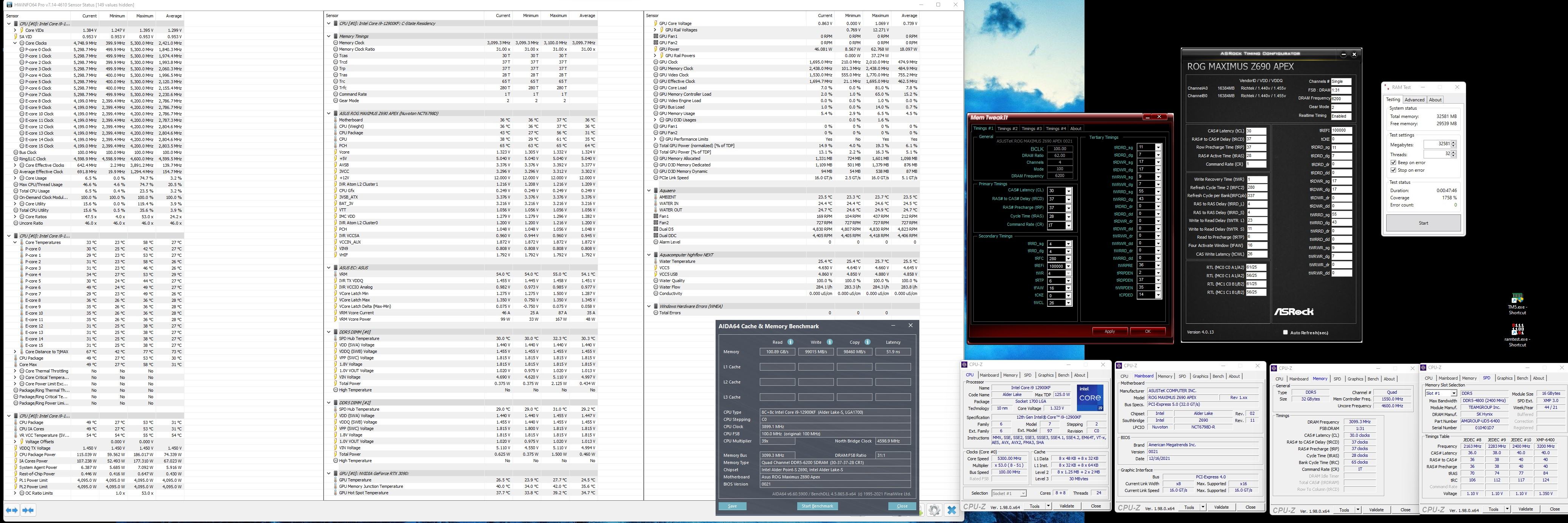Click the lightning icon beside Core VIDs
Screen dimensions: 1568x523
[x=22, y=30]
